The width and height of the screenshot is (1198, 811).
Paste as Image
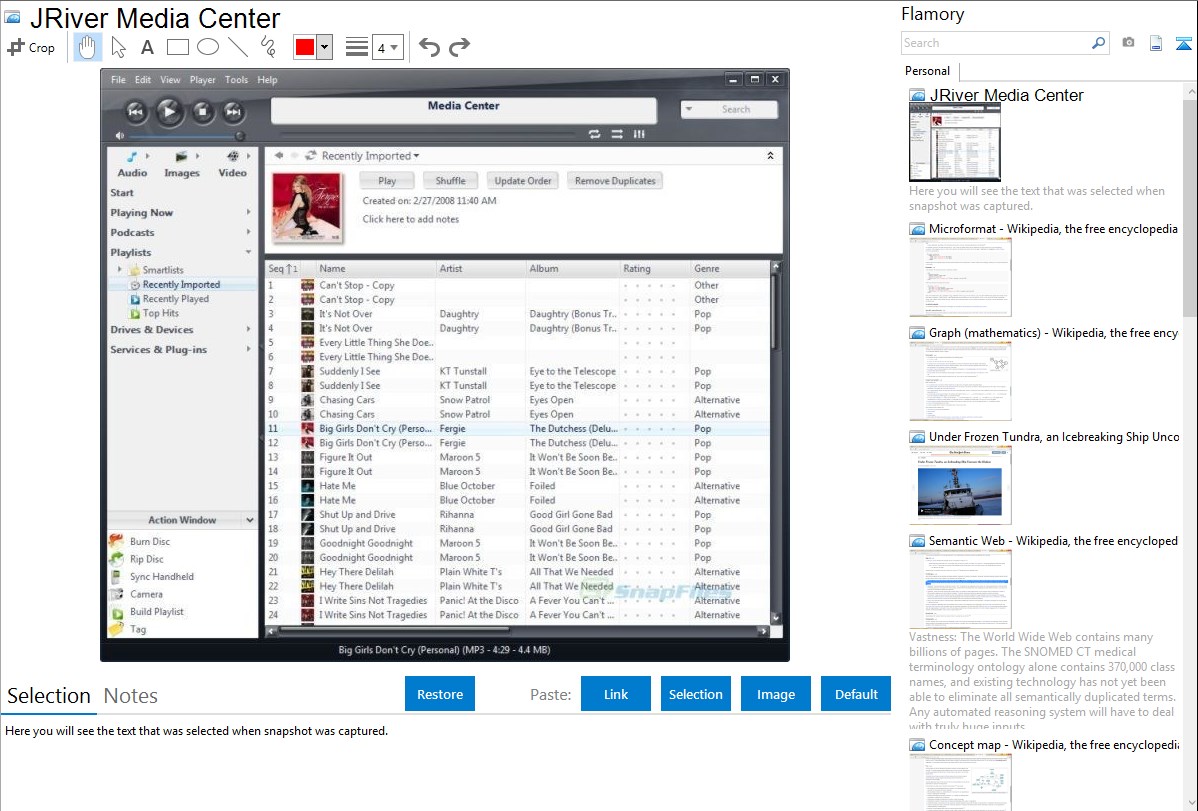(775, 694)
